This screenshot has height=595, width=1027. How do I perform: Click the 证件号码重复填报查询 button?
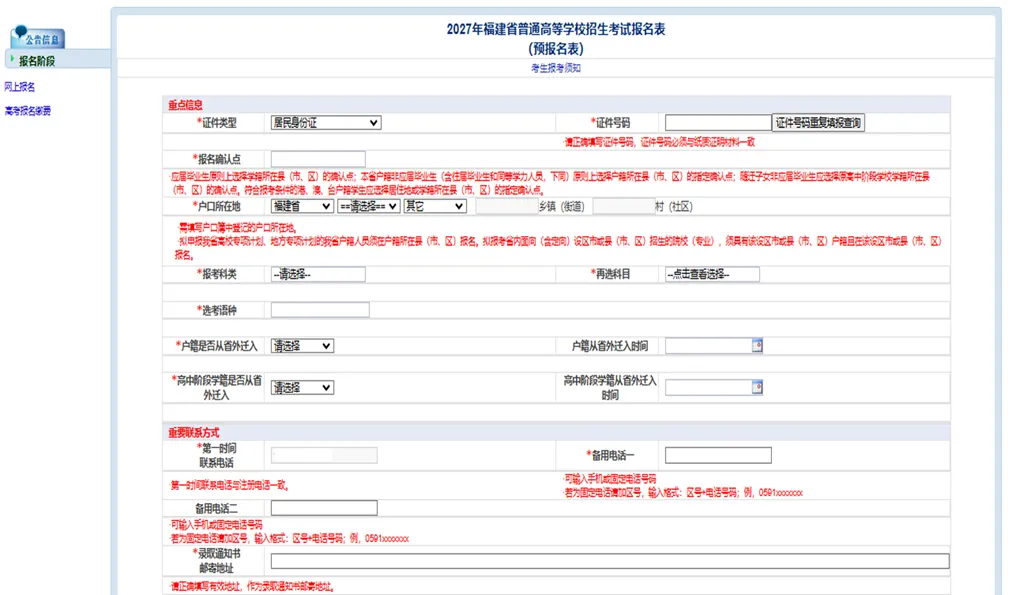click(818, 123)
